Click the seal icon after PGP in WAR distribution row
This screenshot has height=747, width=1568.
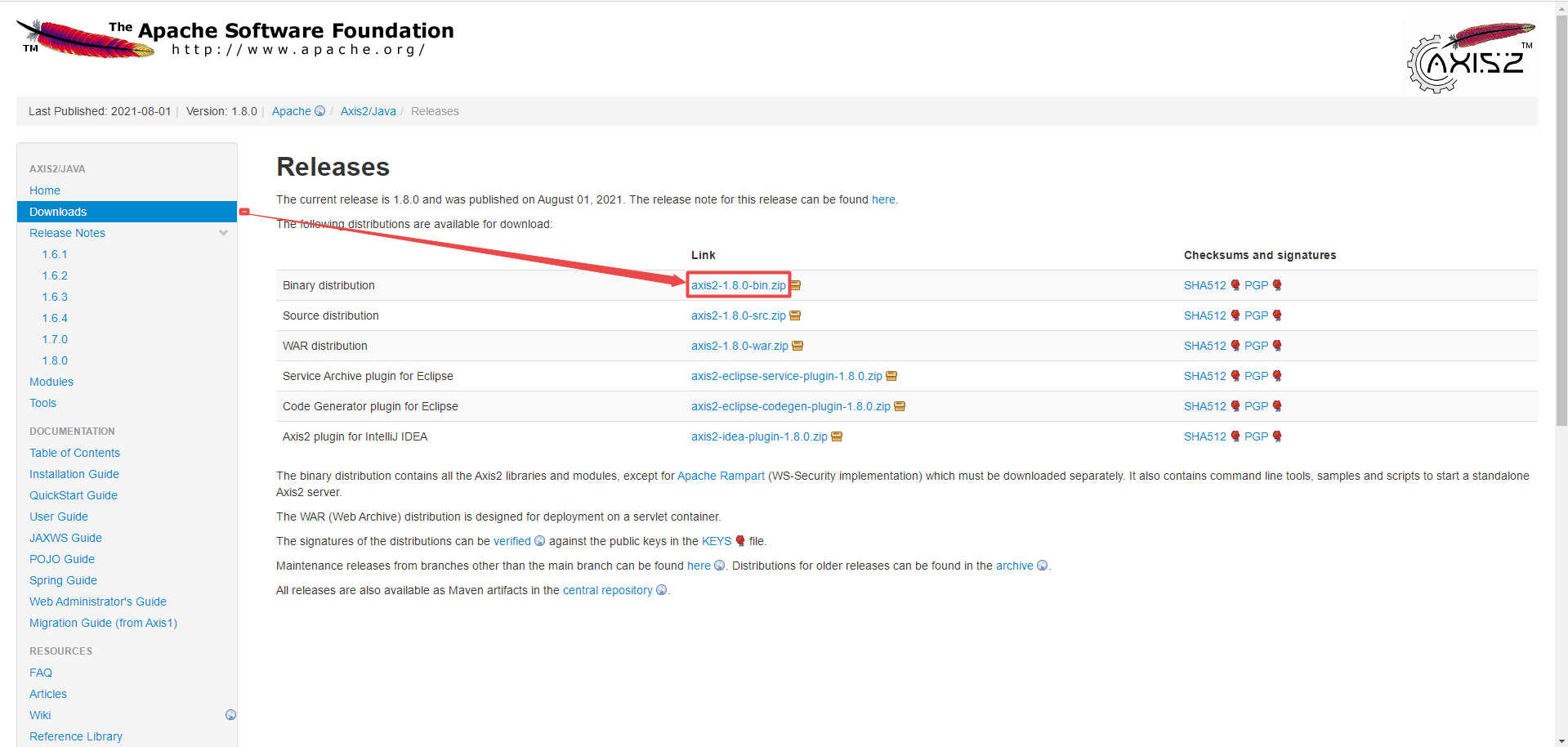pyautogui.click(x=1277, y=346)
